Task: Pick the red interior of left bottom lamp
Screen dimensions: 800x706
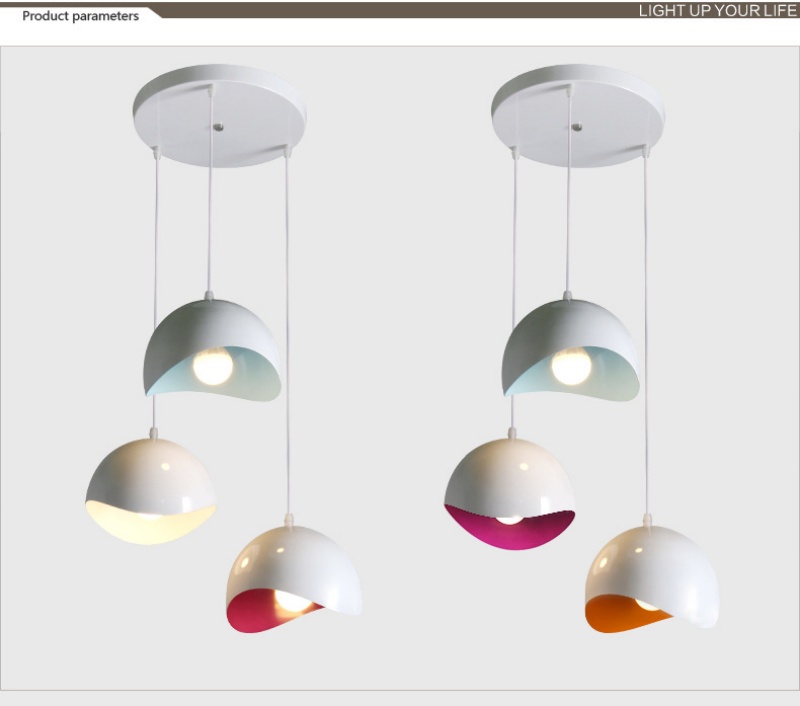Action: pyautogui.click(x=250, y=612)
